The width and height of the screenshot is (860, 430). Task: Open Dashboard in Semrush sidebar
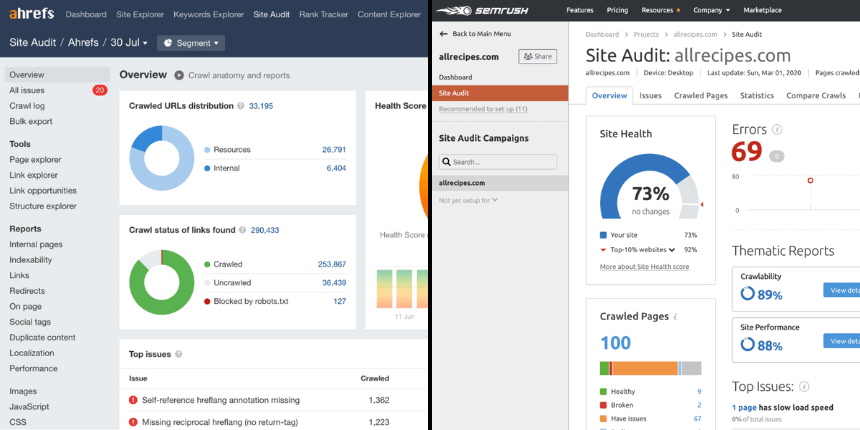tap(455, 77)
